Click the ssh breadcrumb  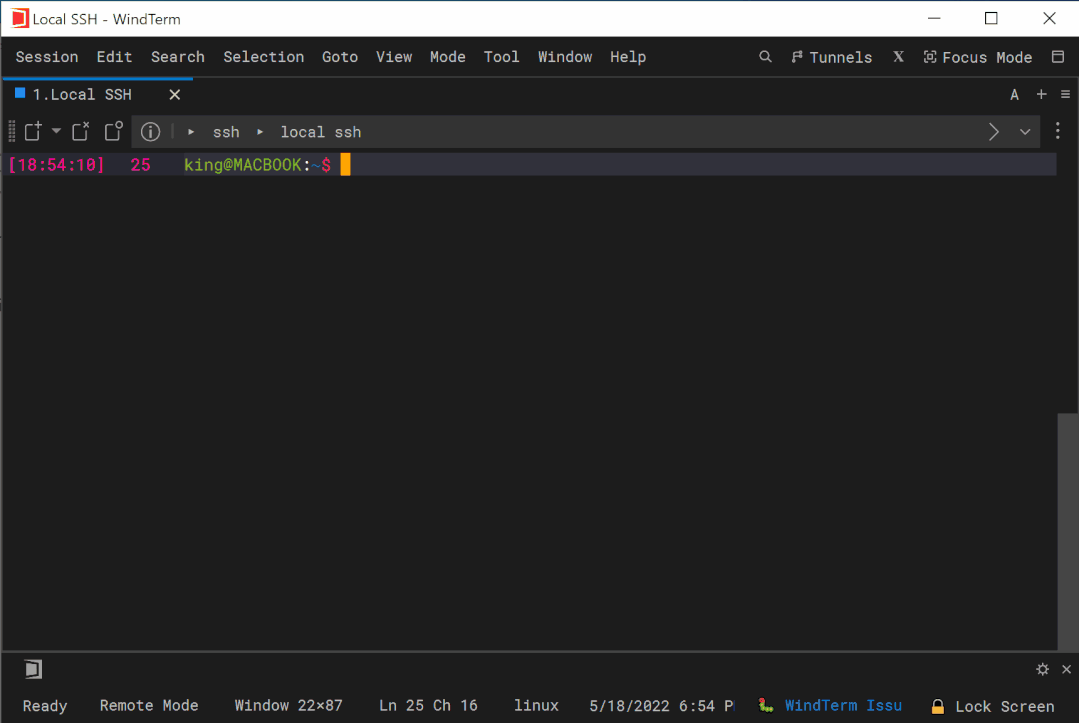point(226,132)
